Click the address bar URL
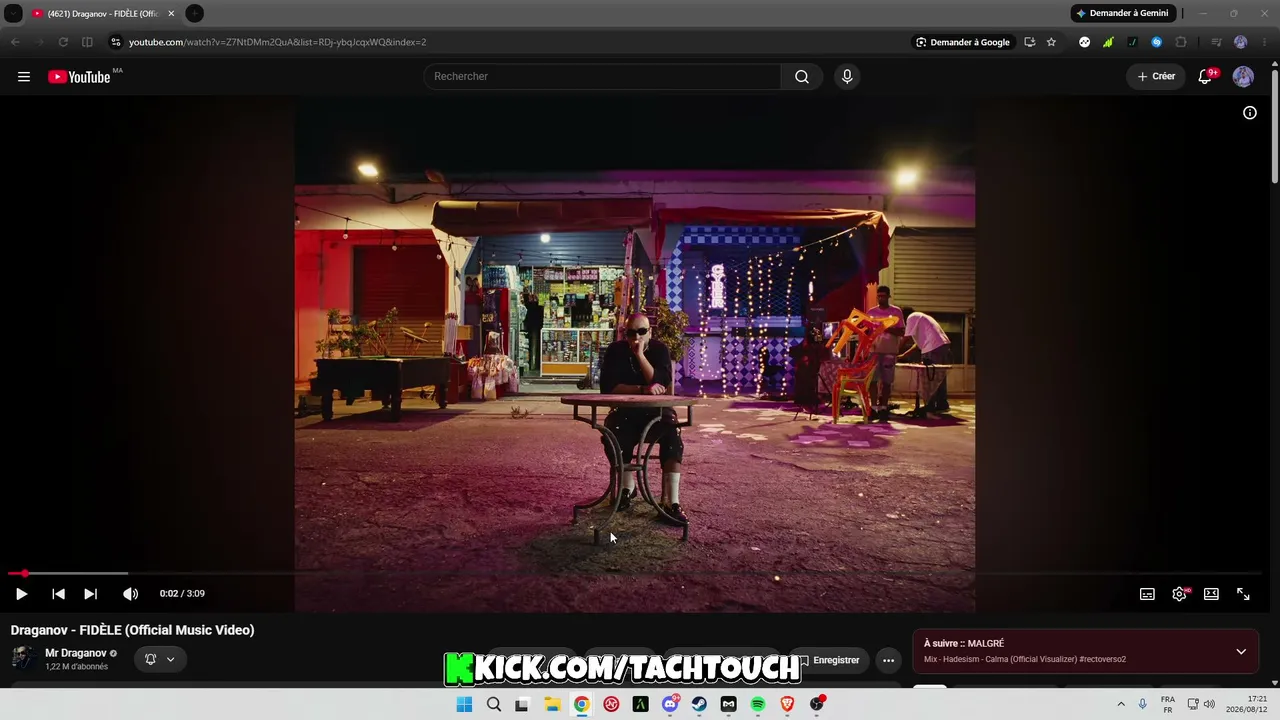 pos(277,42)
